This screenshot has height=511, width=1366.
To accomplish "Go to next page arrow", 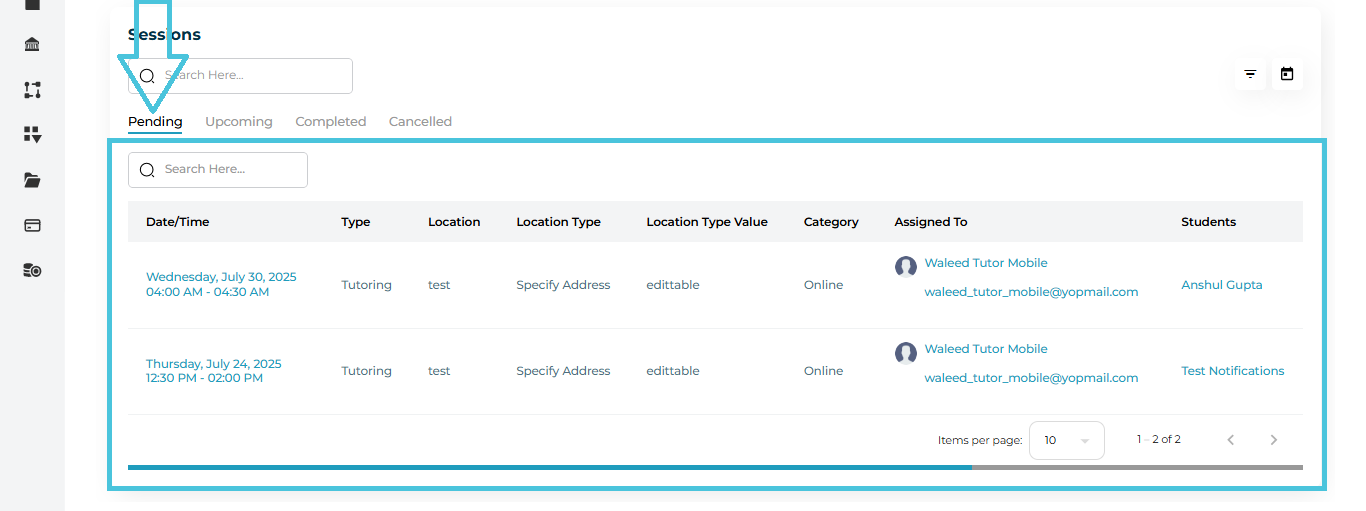I will click(1273, 440).
